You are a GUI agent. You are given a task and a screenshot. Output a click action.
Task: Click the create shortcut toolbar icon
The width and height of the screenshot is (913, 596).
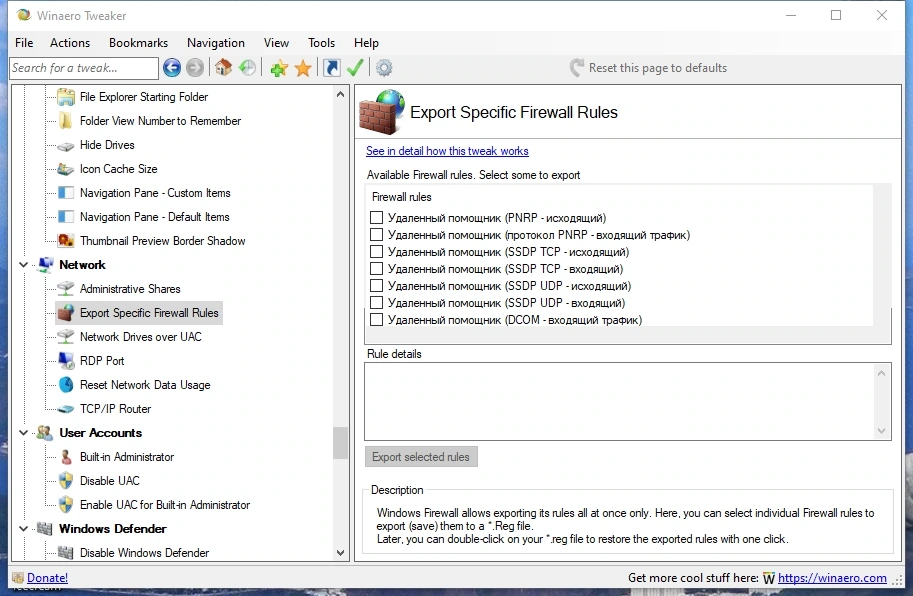pos(332,68)
